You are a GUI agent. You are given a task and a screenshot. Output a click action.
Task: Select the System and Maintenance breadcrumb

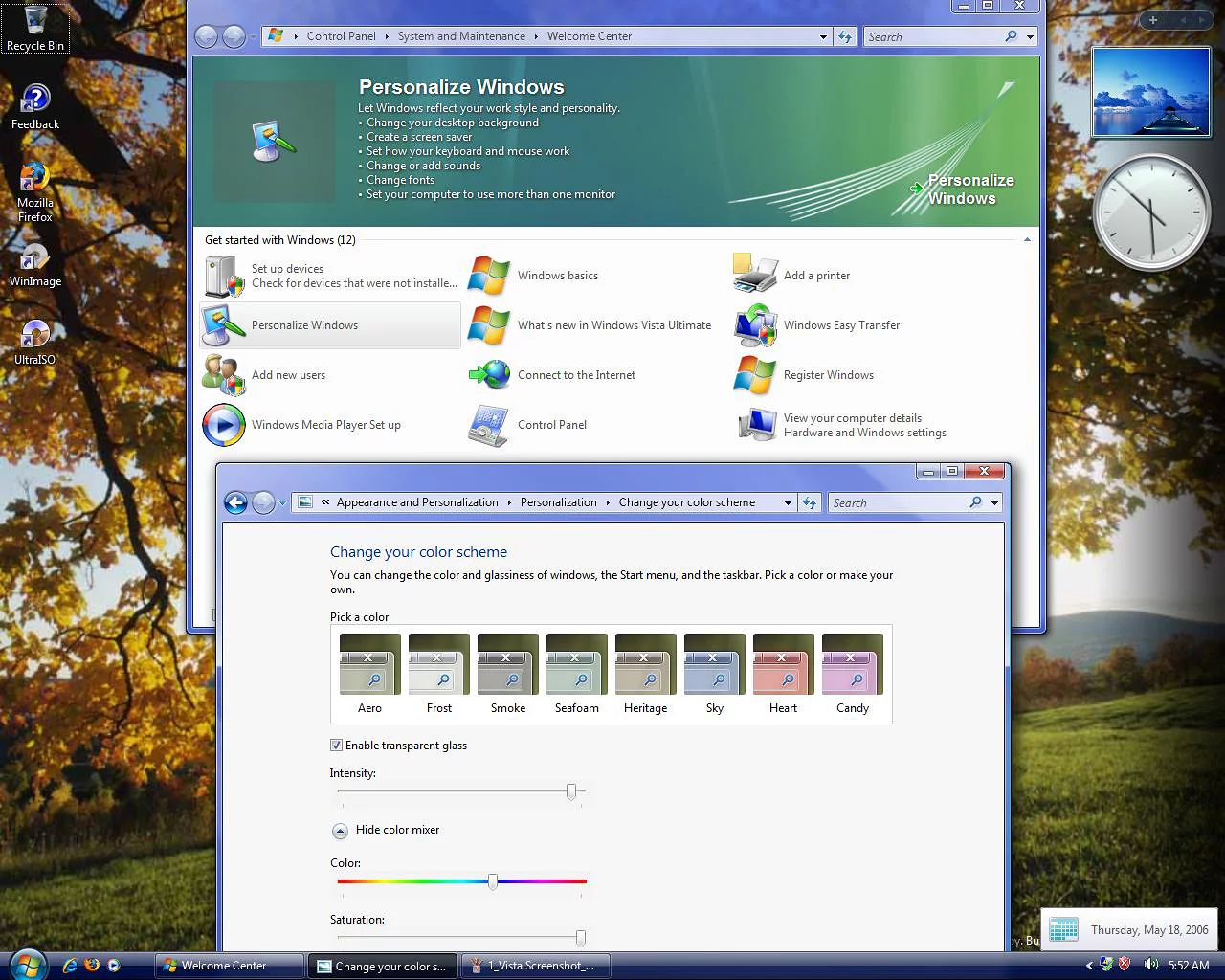coord(461,36)
